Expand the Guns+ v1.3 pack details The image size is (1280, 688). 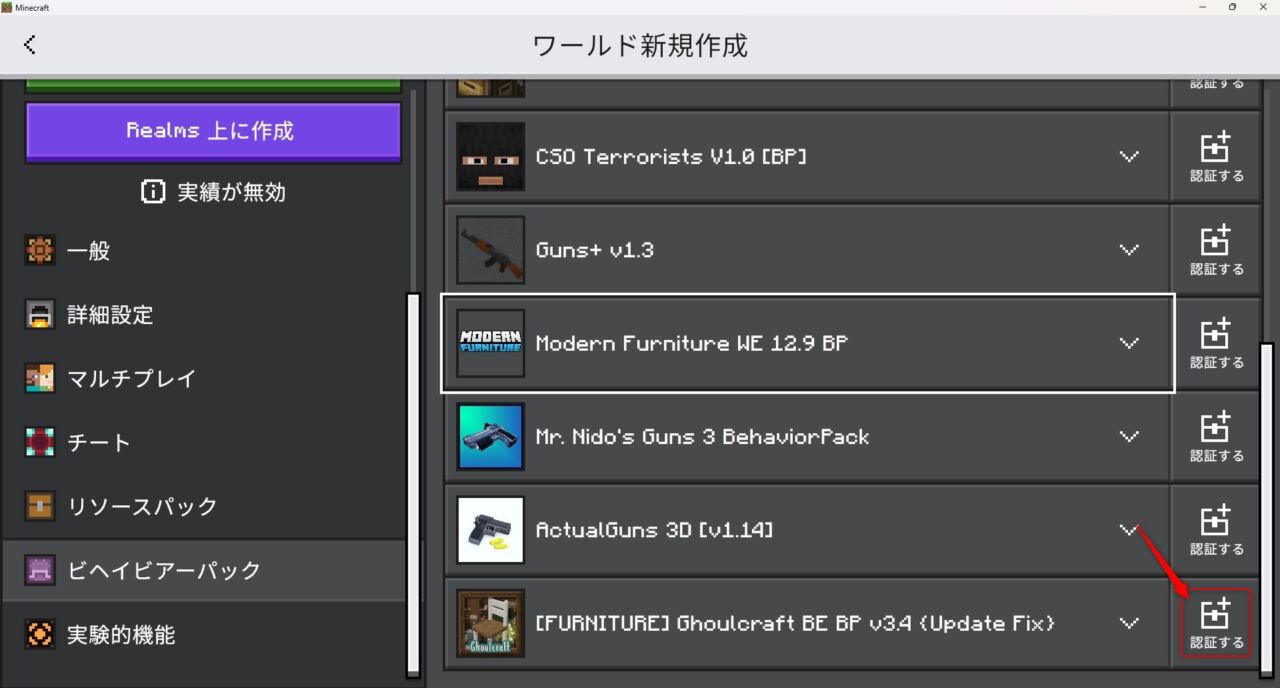pyautogui.click(x=1129, y=250)
